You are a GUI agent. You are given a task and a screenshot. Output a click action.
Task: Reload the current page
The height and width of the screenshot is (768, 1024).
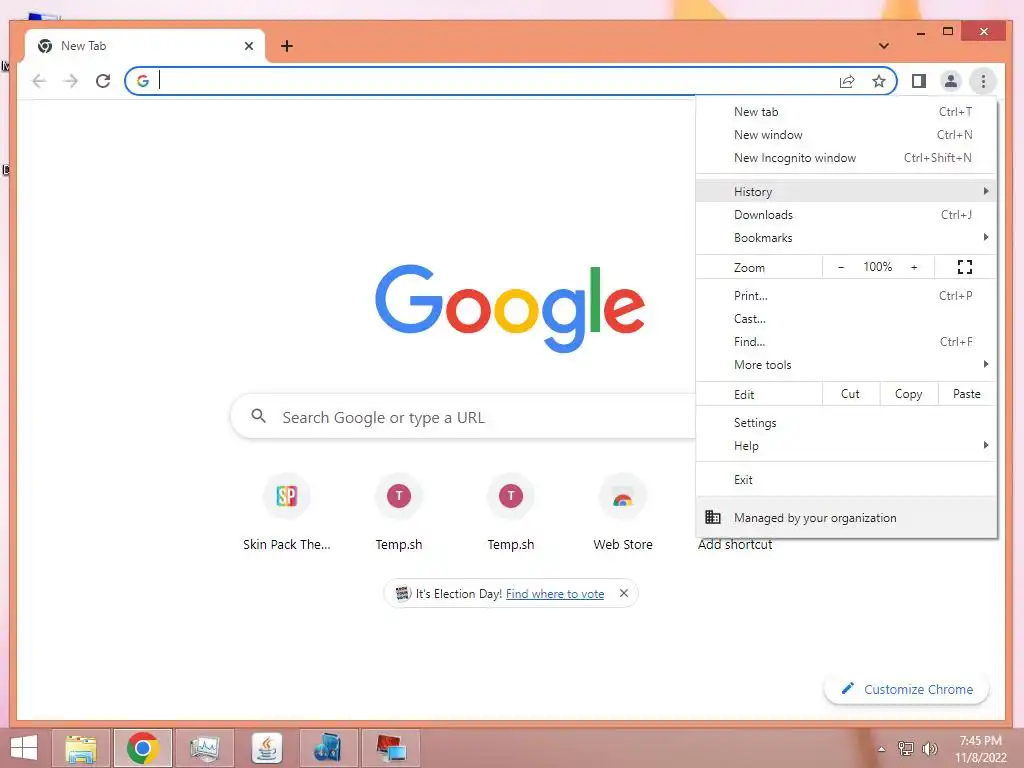click(x=103, y=81)
